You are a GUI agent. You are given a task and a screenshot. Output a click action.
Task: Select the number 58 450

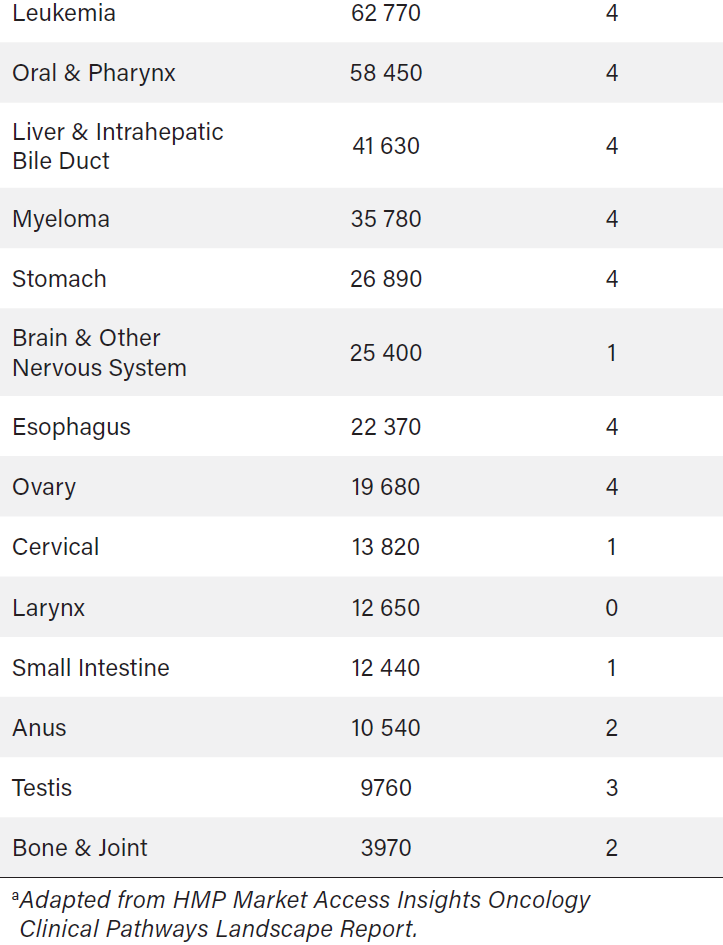[x=386, y=73]
